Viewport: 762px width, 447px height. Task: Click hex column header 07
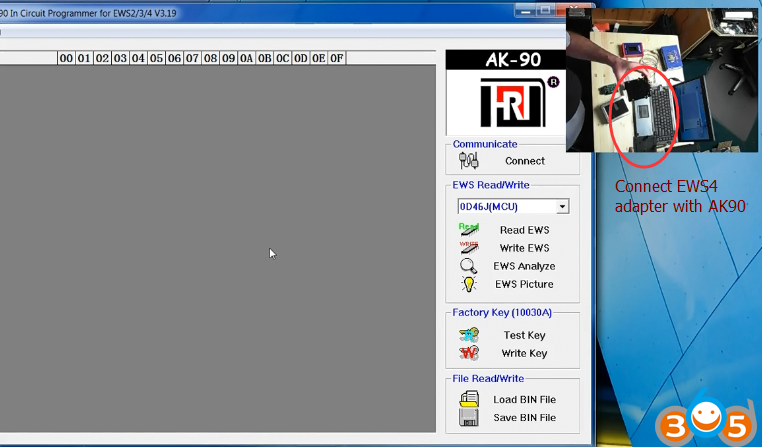point(192,58)
